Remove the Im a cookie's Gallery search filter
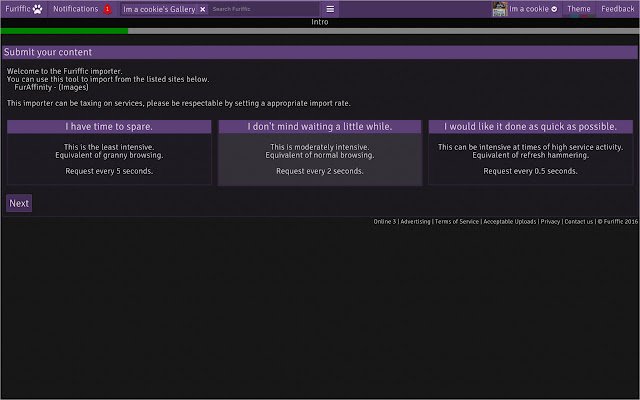The height and width of the screenshot is (400, 640). click(202, 9)
